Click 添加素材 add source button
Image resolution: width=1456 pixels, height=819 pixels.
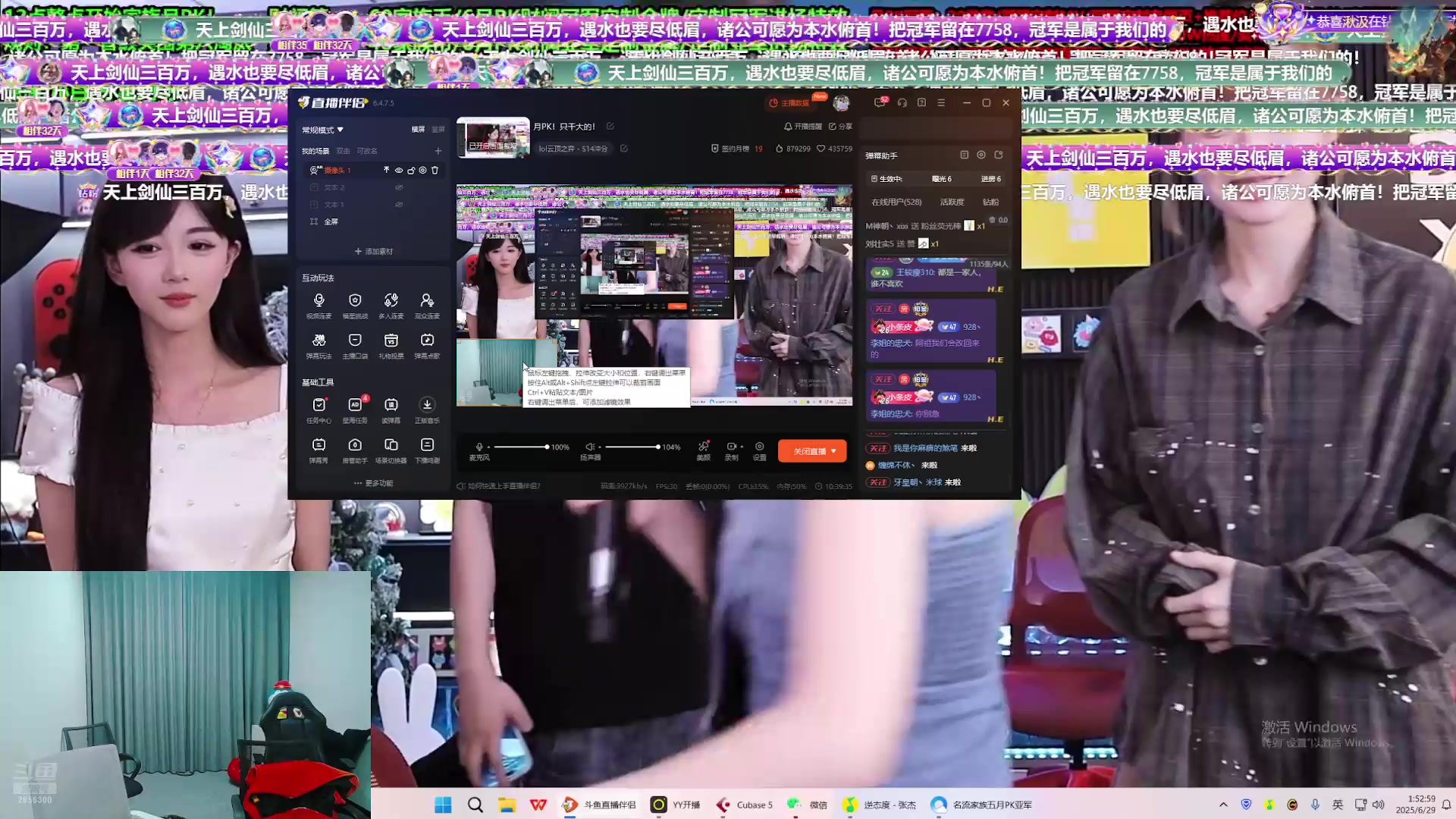pyautogui.click(x=373, y=251)
